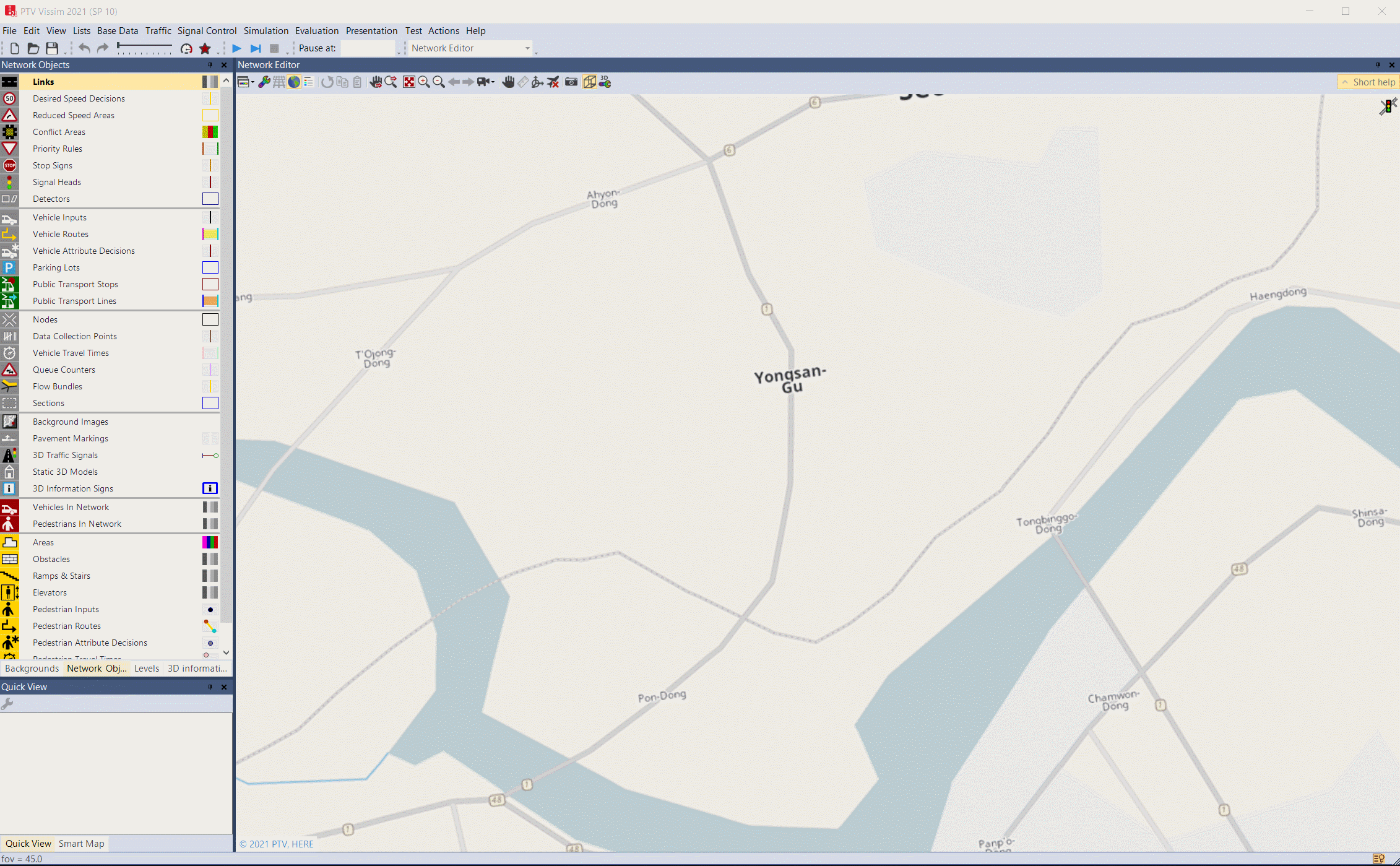Click the Show entire network icon
This screenshot has width=1400, height=866.
pyautogui.click(x=408, y=82)
